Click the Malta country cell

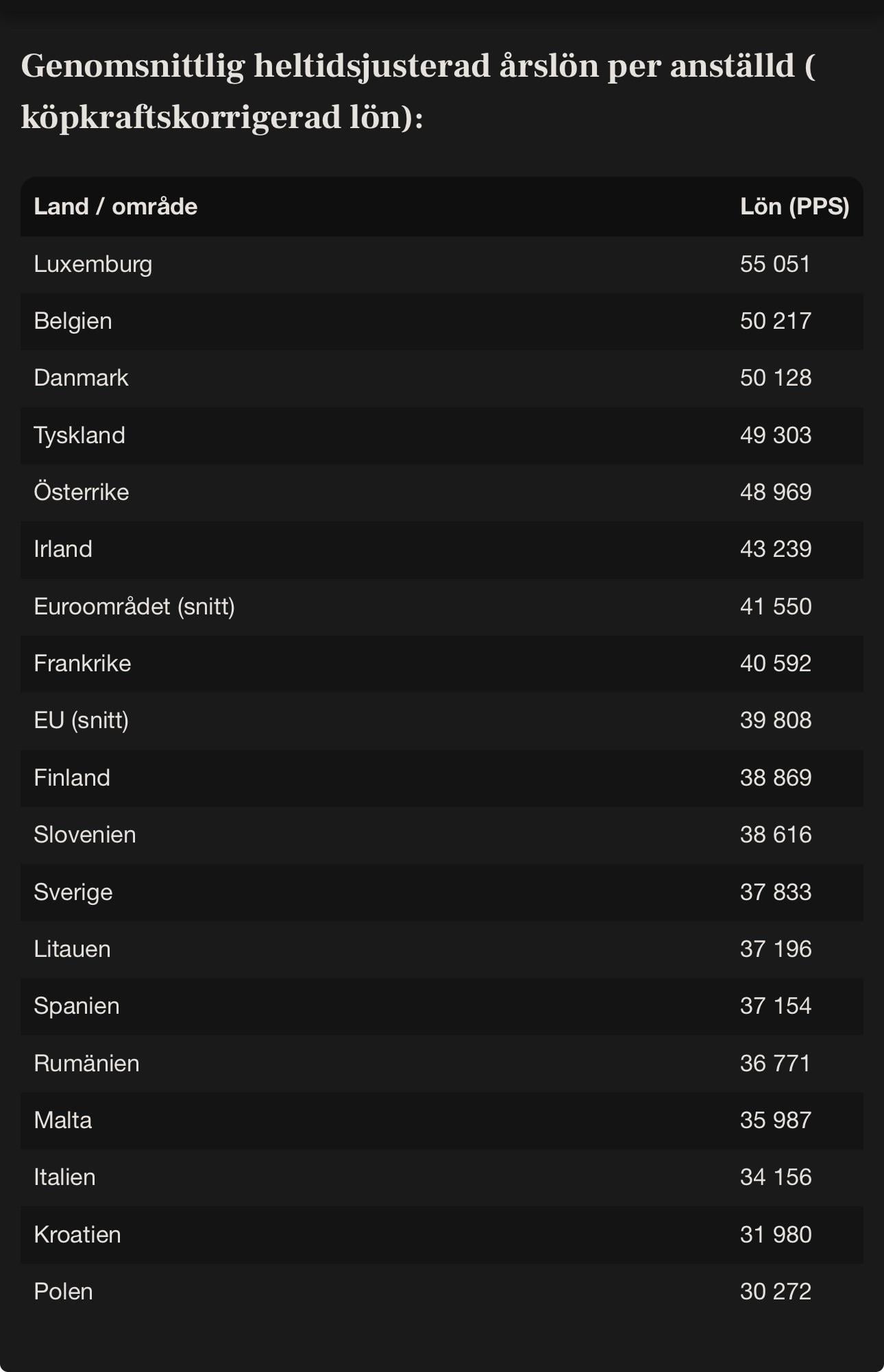pyautogui.click(x=63, y=1121)
